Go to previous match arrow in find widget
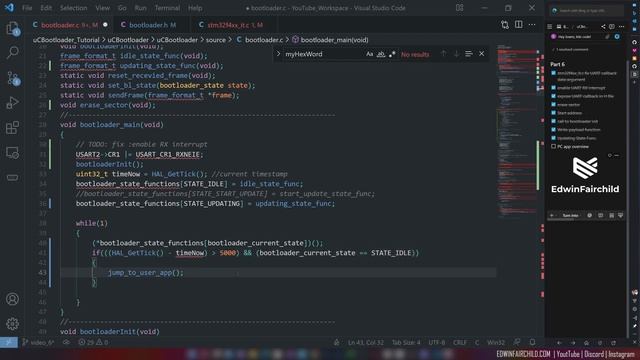 coord(444,54)
